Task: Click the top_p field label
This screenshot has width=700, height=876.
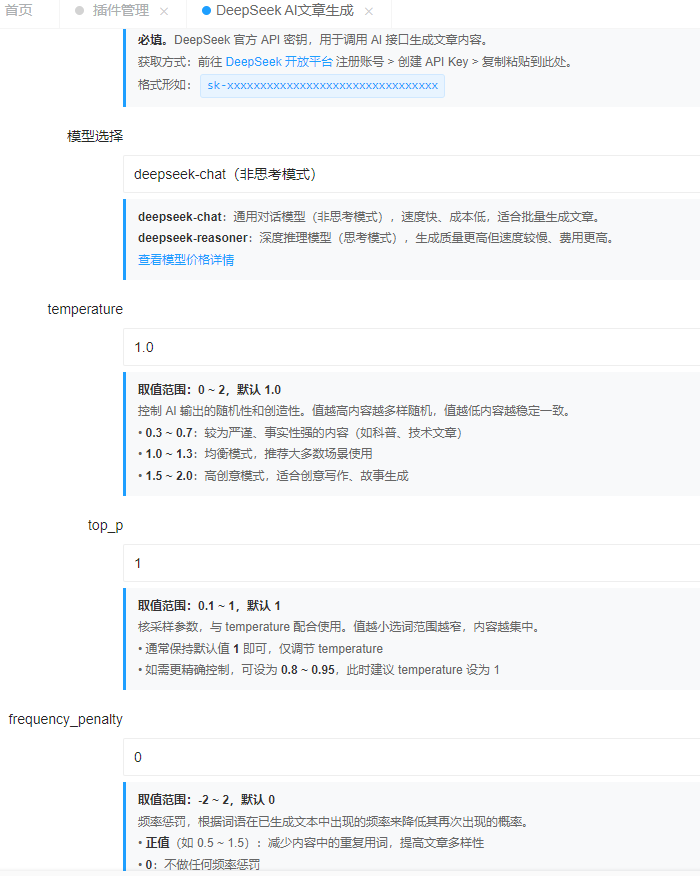Action: [105, 525]
